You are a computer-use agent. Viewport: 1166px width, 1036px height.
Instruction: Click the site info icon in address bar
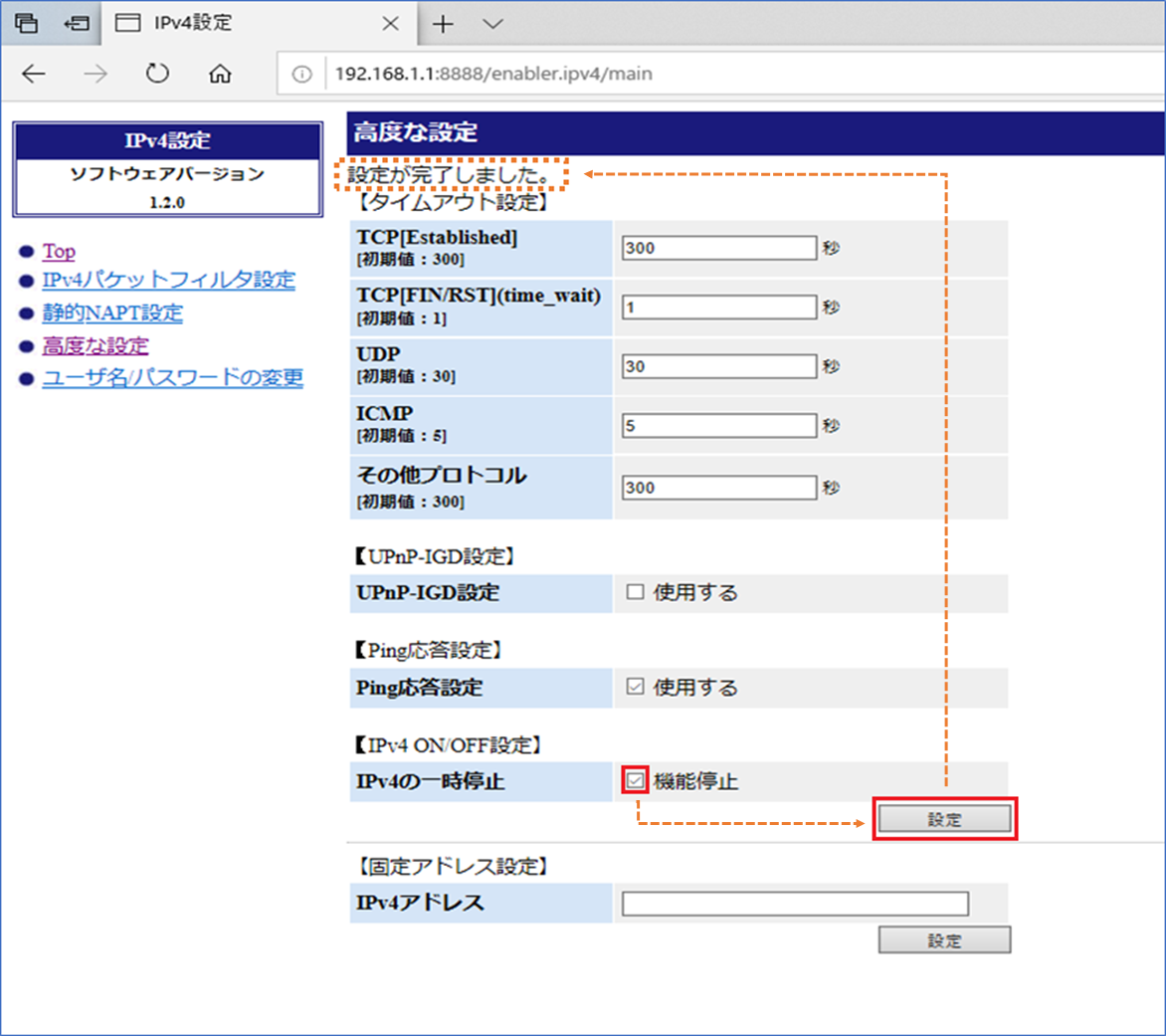coord(302,74)
